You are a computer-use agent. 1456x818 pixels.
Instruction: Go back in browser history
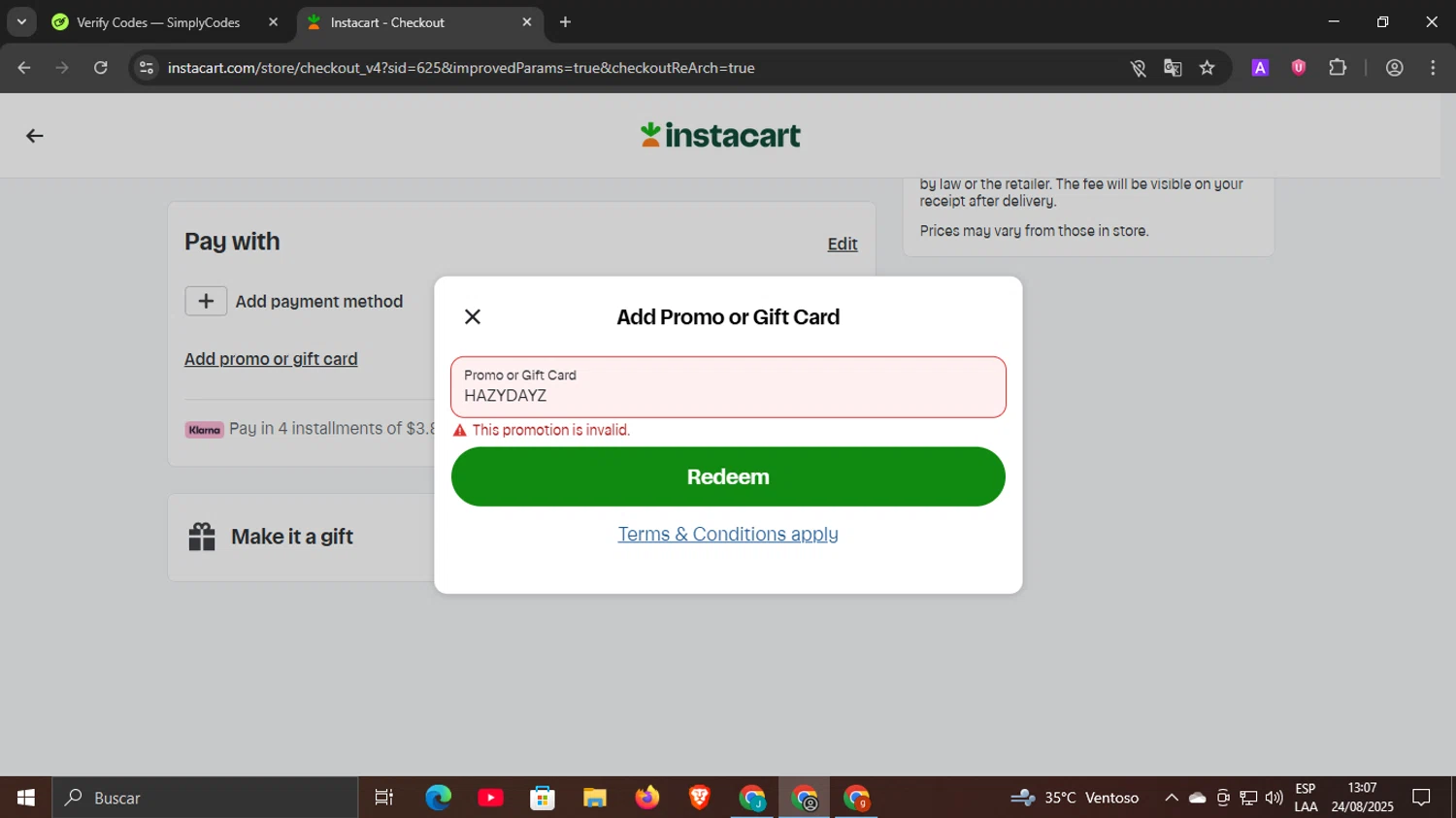[x=24, y=68]
